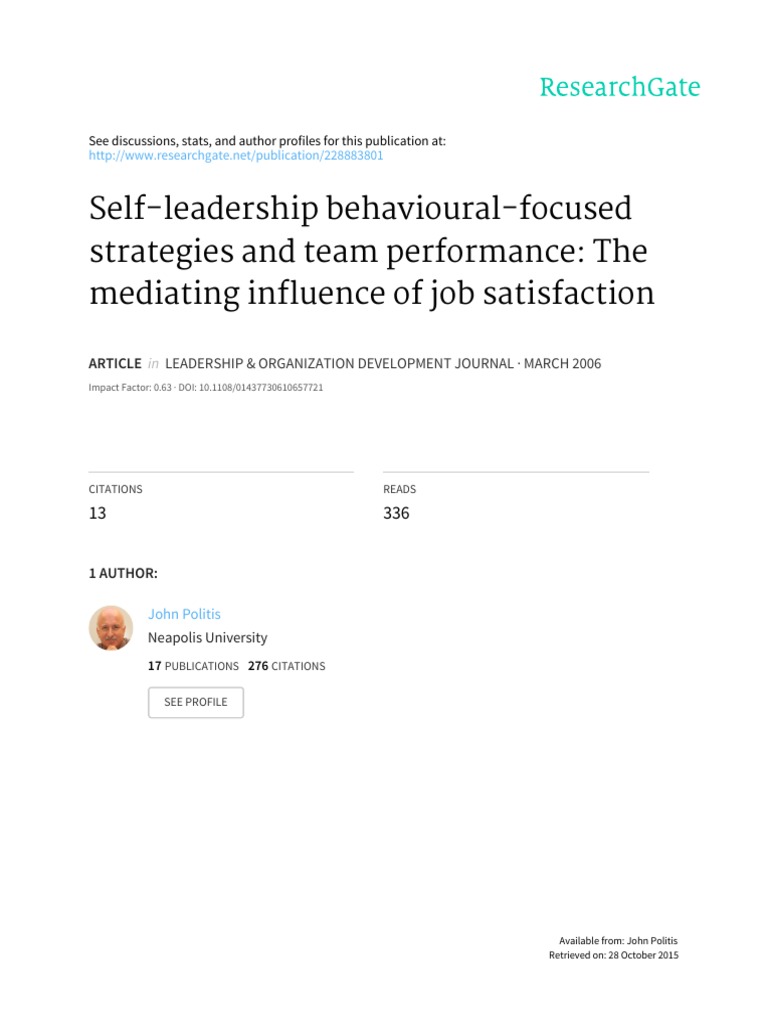
Task: Select the 17 Publications stat
Action: pyautogui.click(x=193, y=666)
